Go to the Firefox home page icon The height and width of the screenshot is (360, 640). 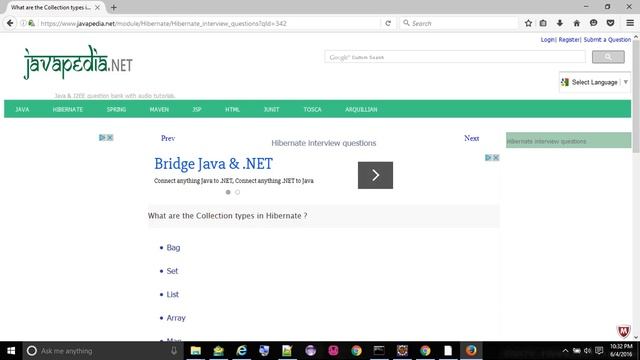(x=576, y=23)
